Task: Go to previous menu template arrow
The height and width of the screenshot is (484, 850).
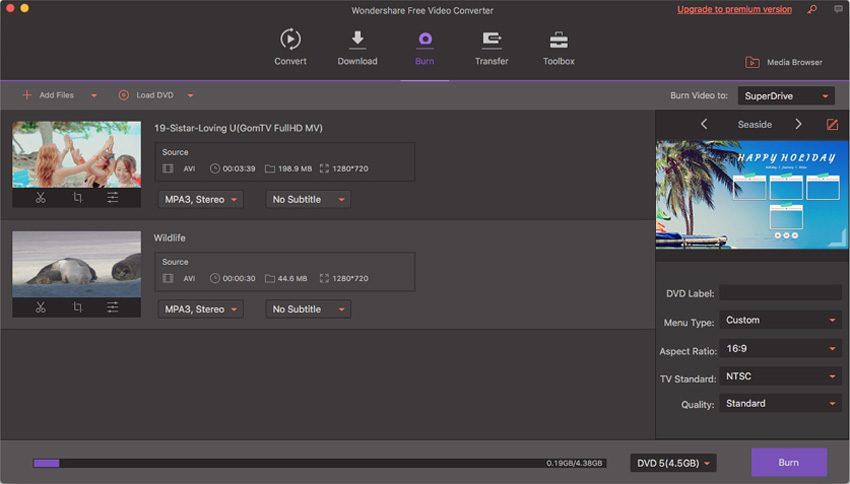Action: click(x=704, y=125)
